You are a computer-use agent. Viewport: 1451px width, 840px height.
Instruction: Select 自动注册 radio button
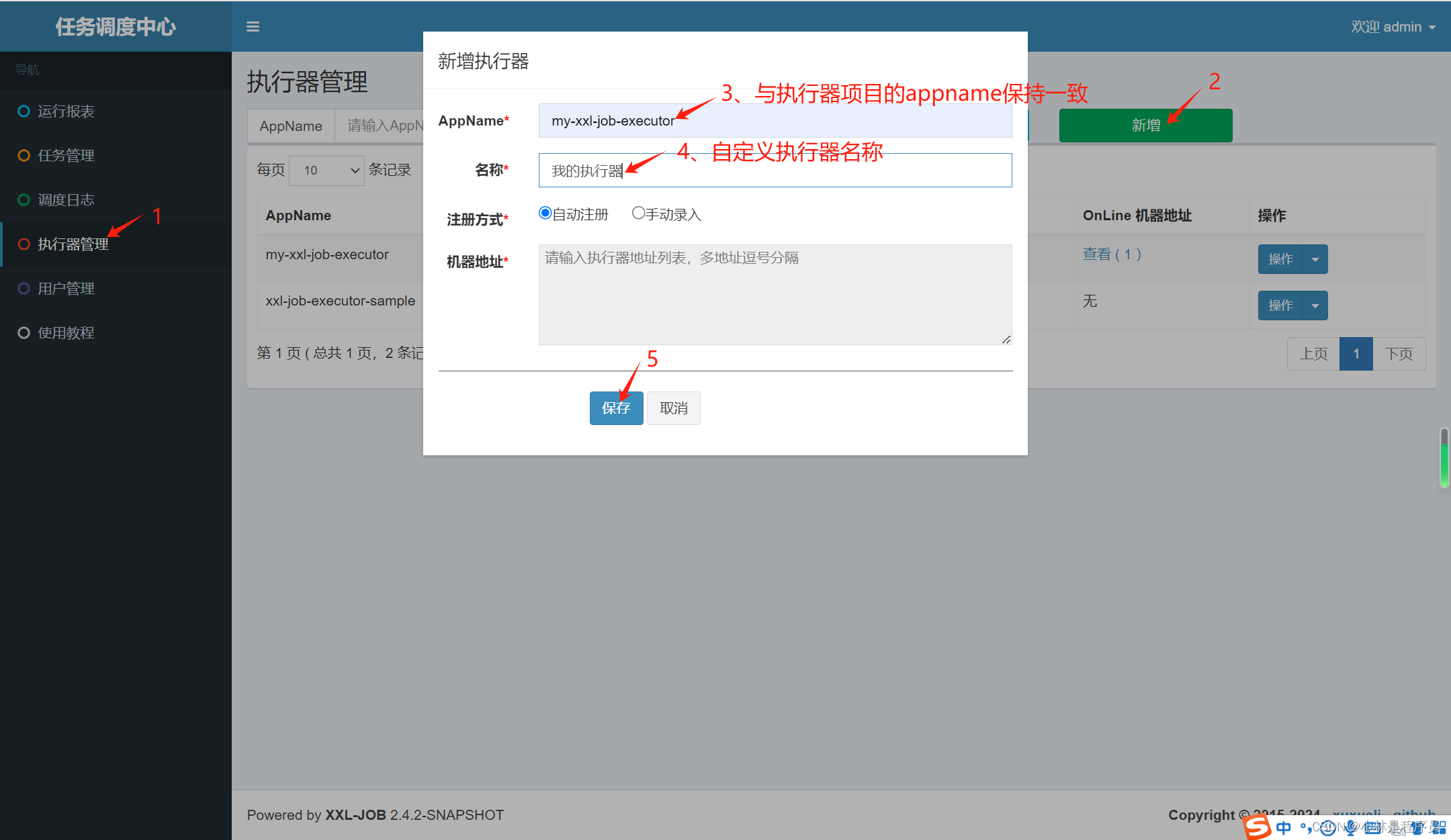click(x=545, y=213)
